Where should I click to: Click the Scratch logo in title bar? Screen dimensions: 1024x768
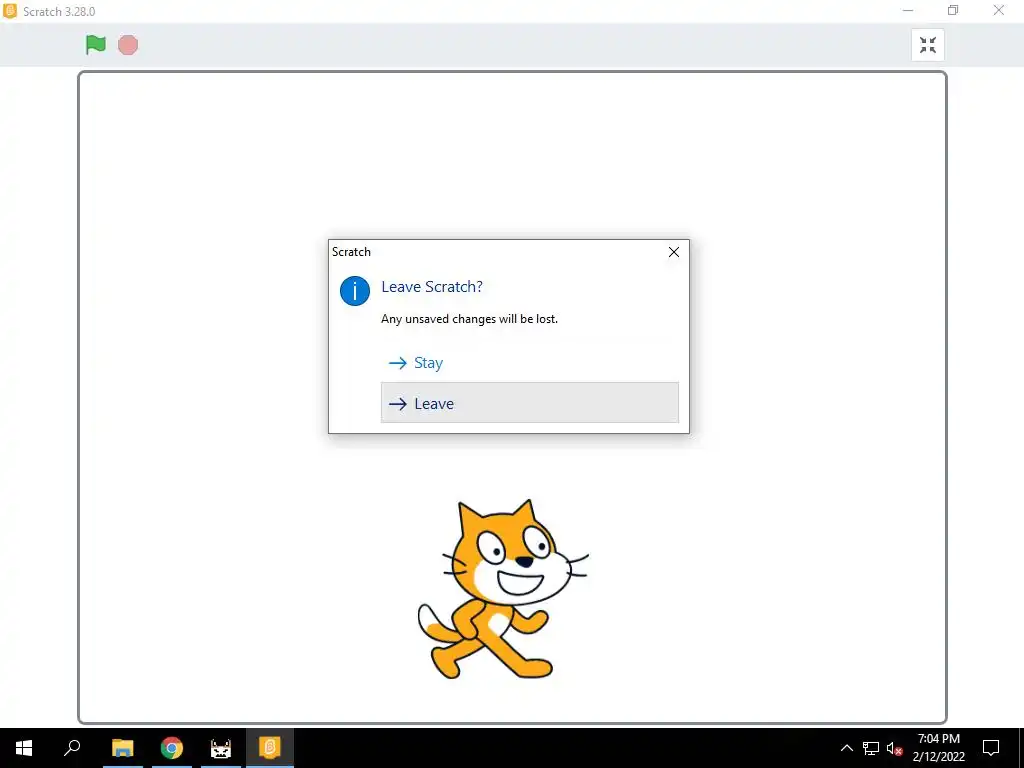pyautogui.click(x=10, y=11)
